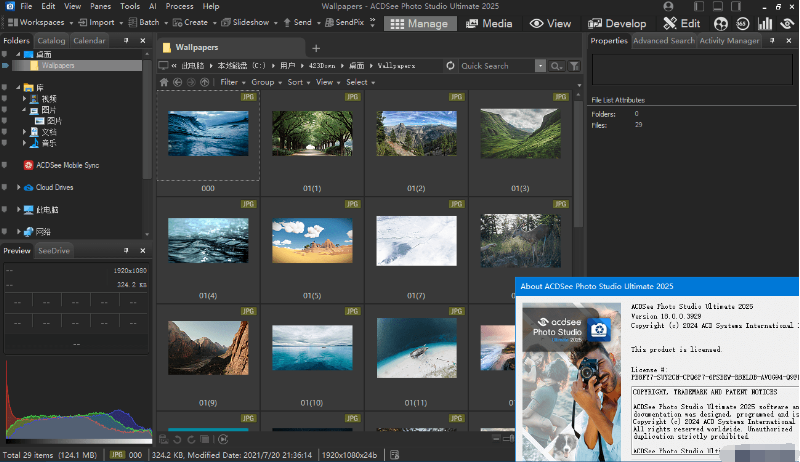Expand the 视频 library node
800x462 pixels.
click(24, 98)
